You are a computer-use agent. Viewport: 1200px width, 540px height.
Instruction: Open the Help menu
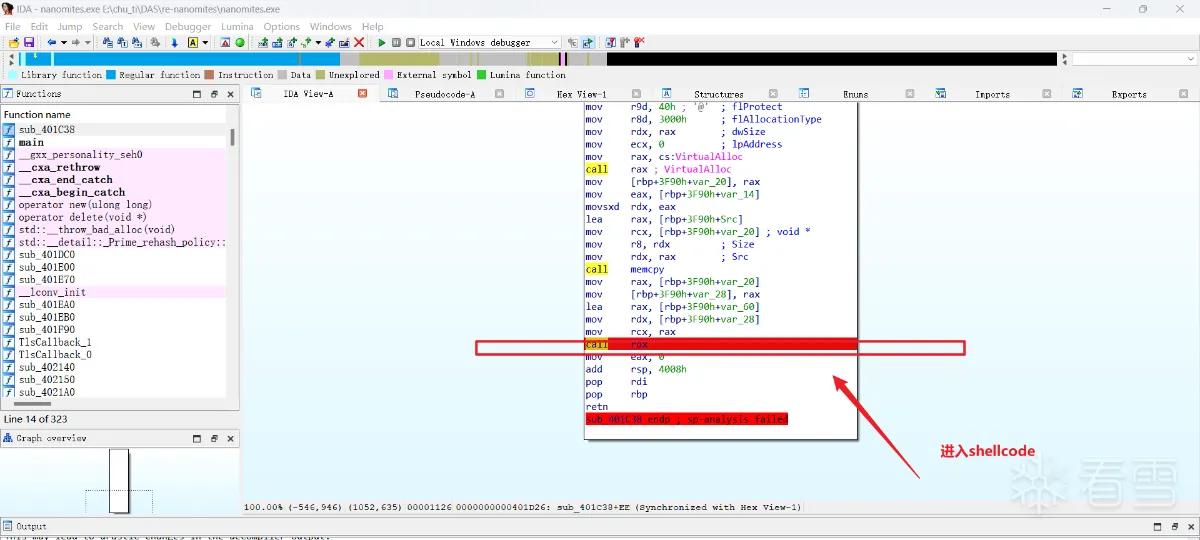[x=372, y=27]
